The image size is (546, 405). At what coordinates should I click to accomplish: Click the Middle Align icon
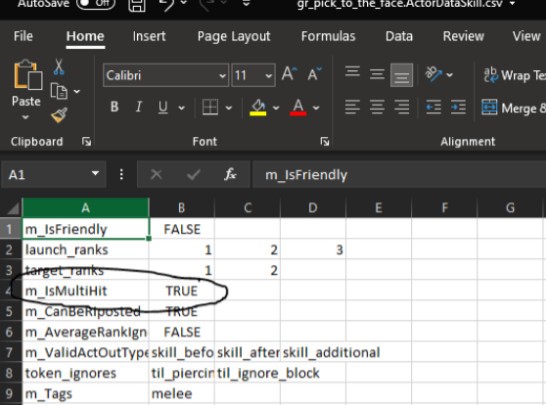(x=377, y=75)
